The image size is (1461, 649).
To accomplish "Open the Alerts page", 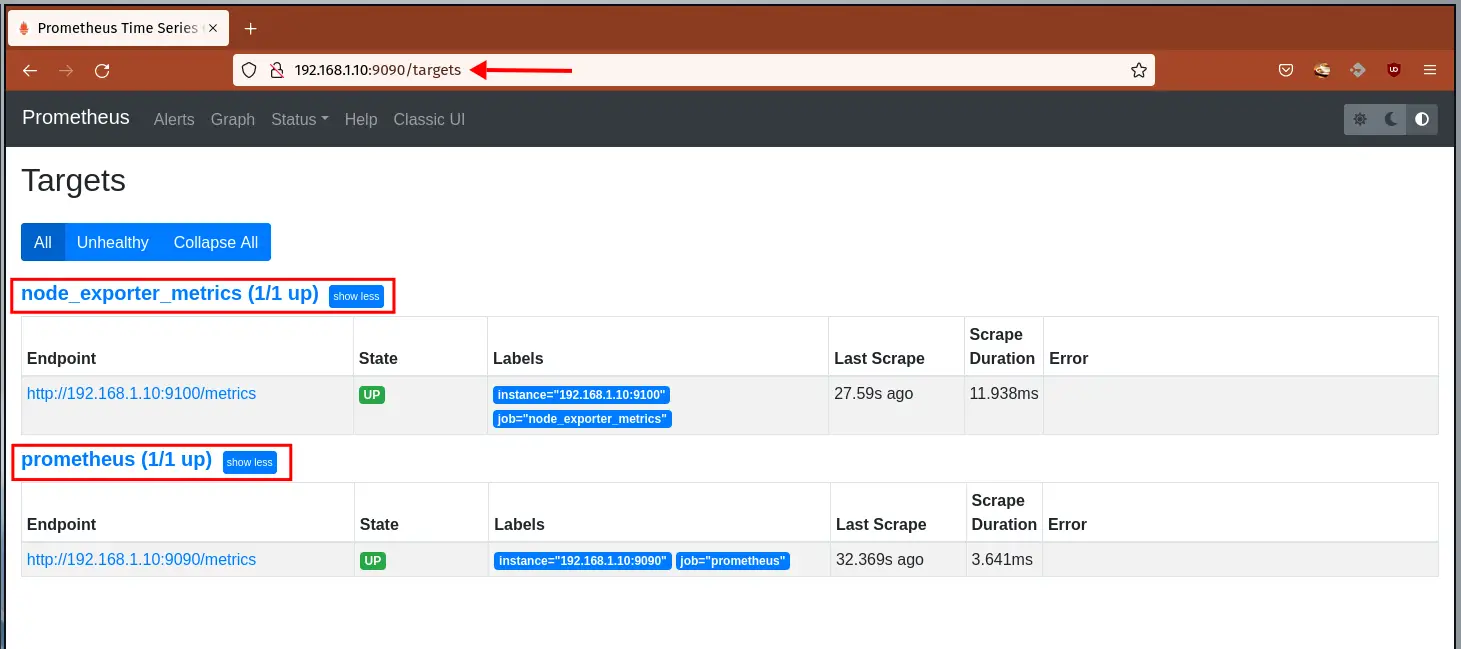I will point(174,119).
